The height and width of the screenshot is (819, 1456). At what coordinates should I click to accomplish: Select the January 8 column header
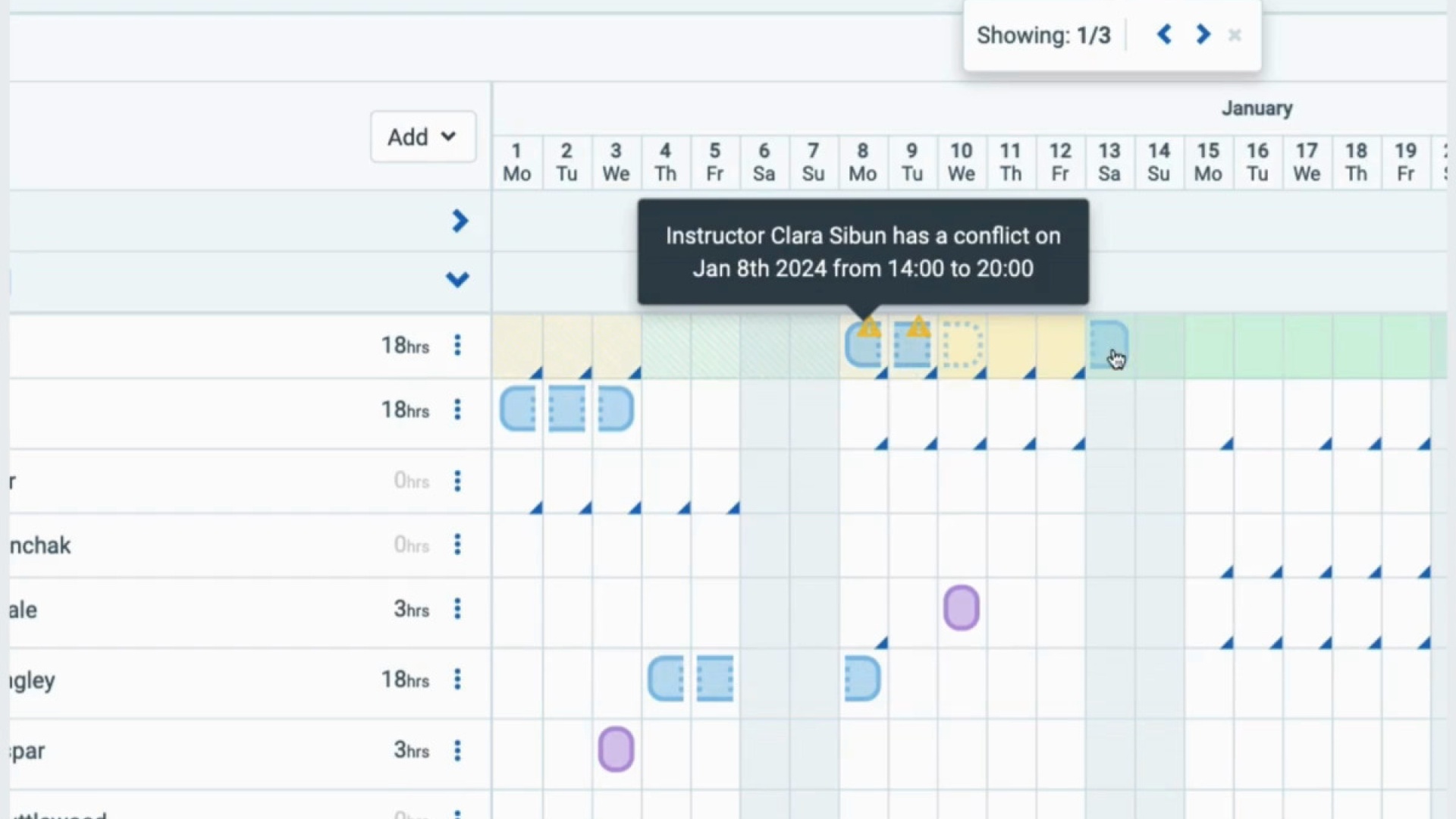[862, 162]
